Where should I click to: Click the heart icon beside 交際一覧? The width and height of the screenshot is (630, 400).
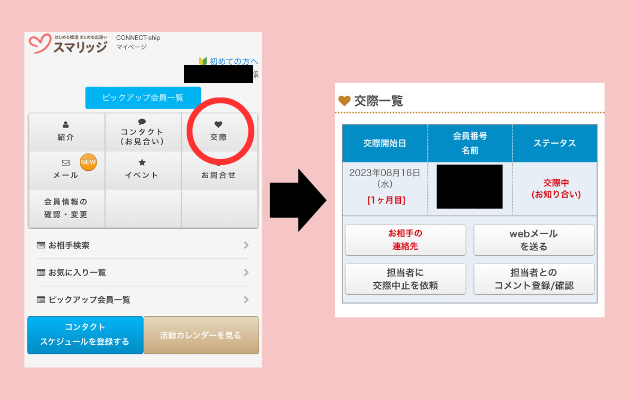point(344,101)
